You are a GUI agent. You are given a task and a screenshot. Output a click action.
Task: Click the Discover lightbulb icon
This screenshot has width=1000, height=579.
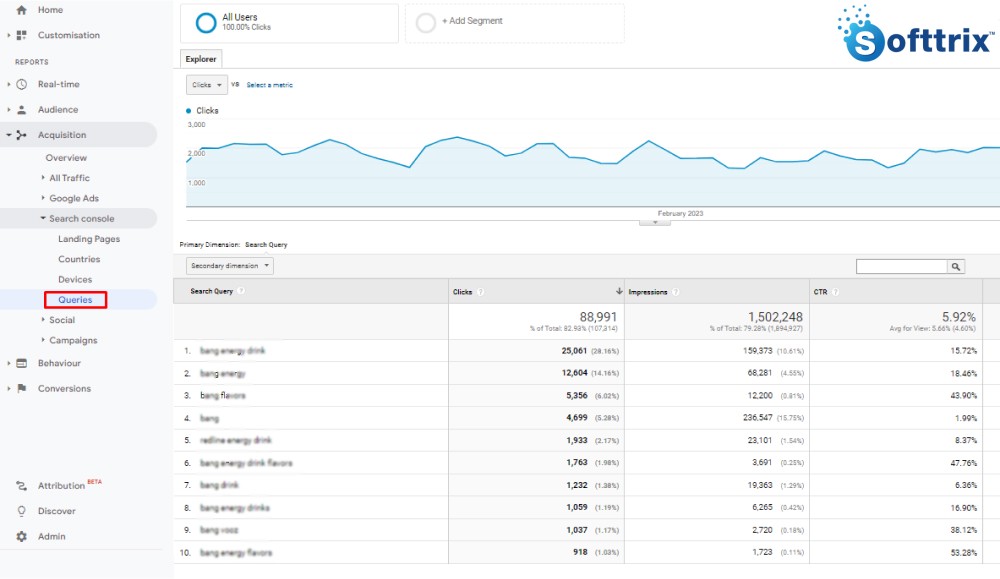tap(22, 511)
